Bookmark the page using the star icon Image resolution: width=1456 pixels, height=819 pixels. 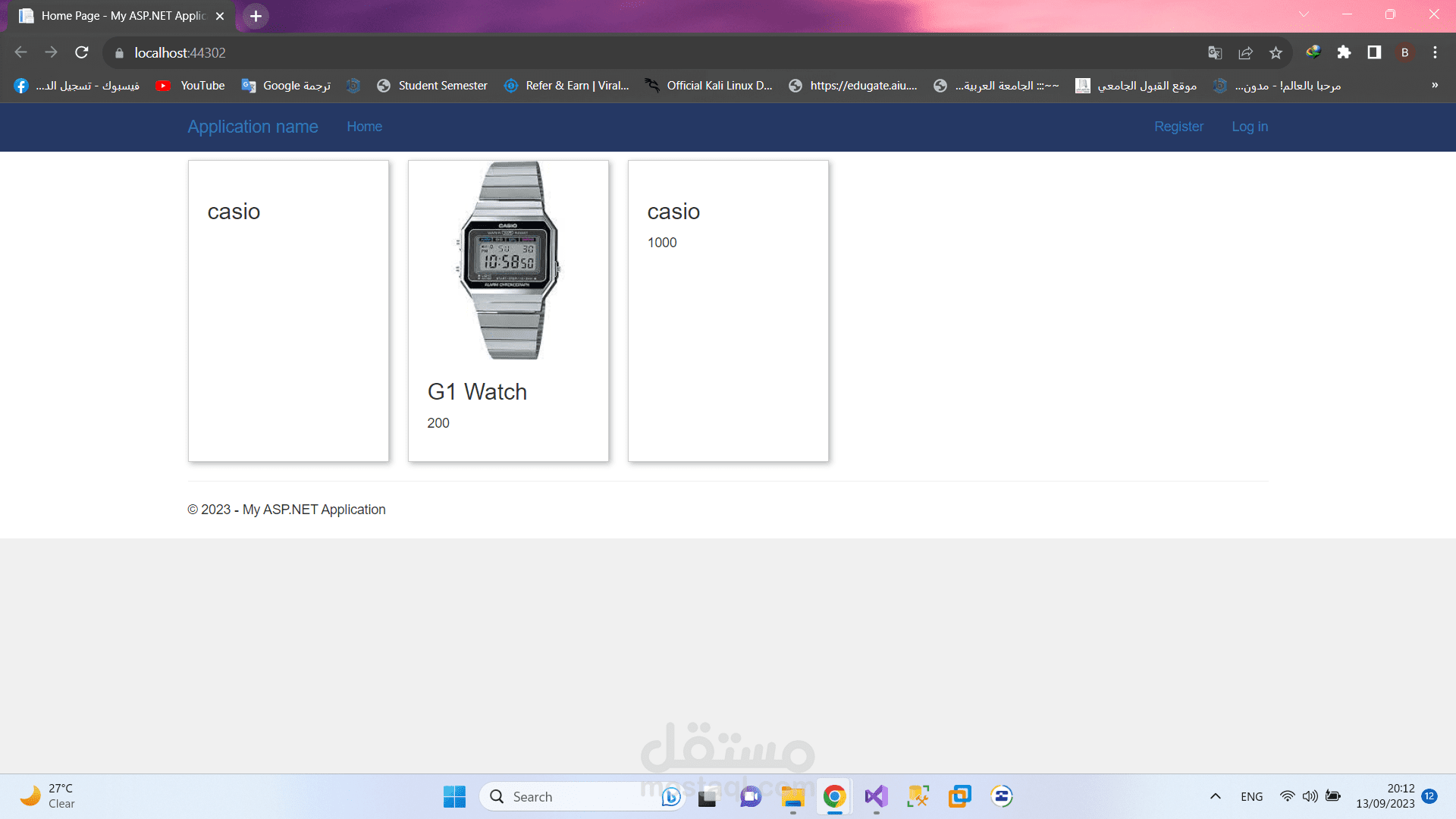[1275, 53]
